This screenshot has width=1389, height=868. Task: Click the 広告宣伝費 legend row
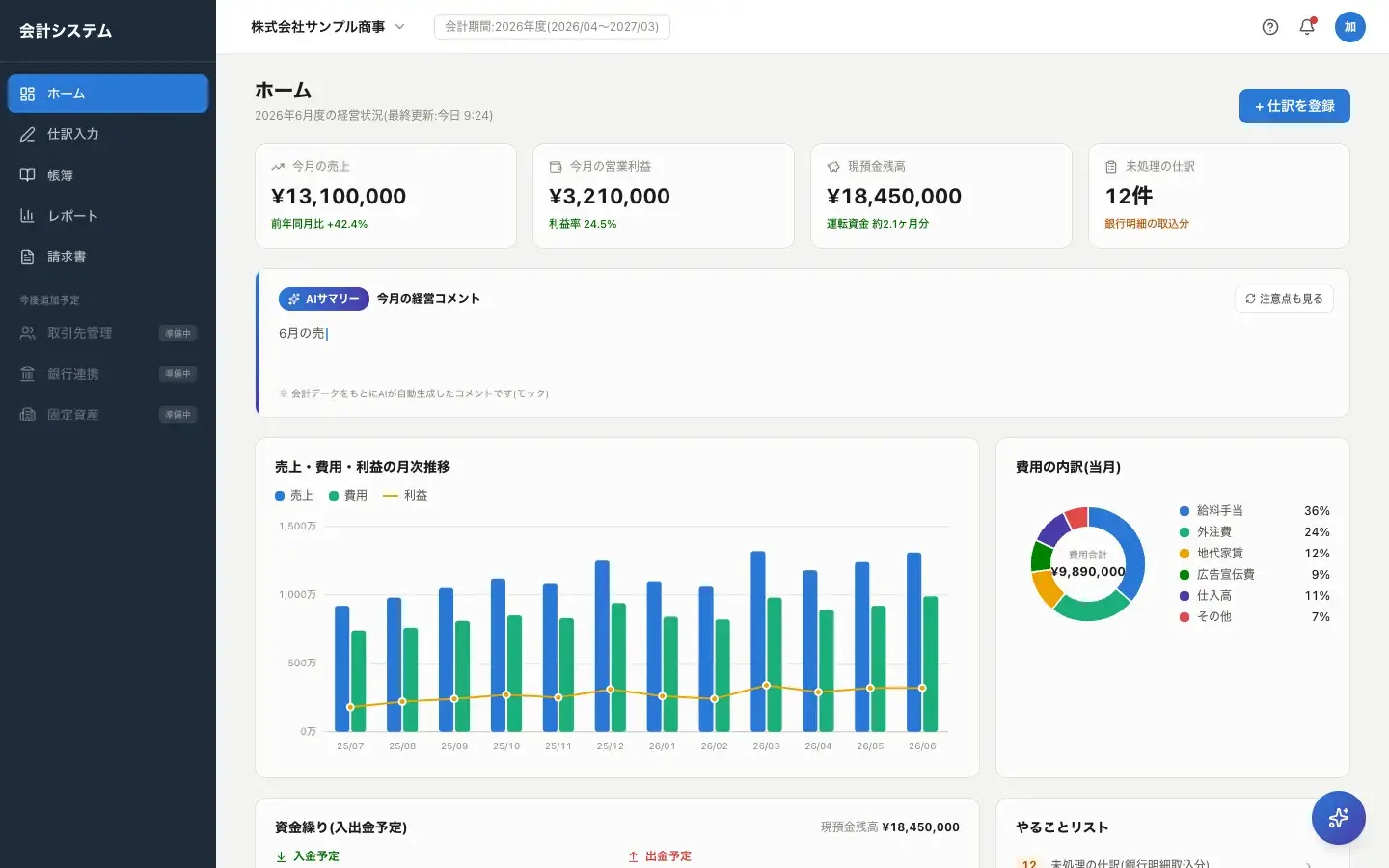(x=1255, y=575)
